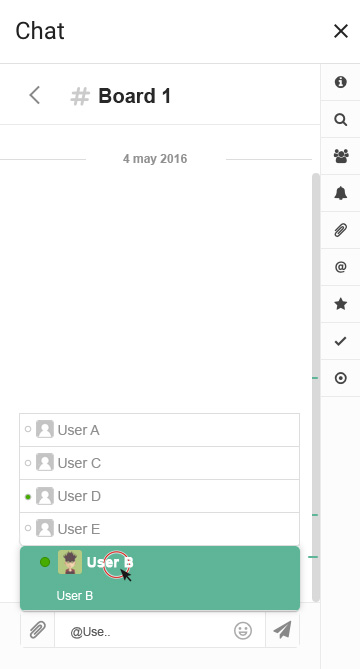
Task: Send message with paper plane button
Action: (282, 630)
